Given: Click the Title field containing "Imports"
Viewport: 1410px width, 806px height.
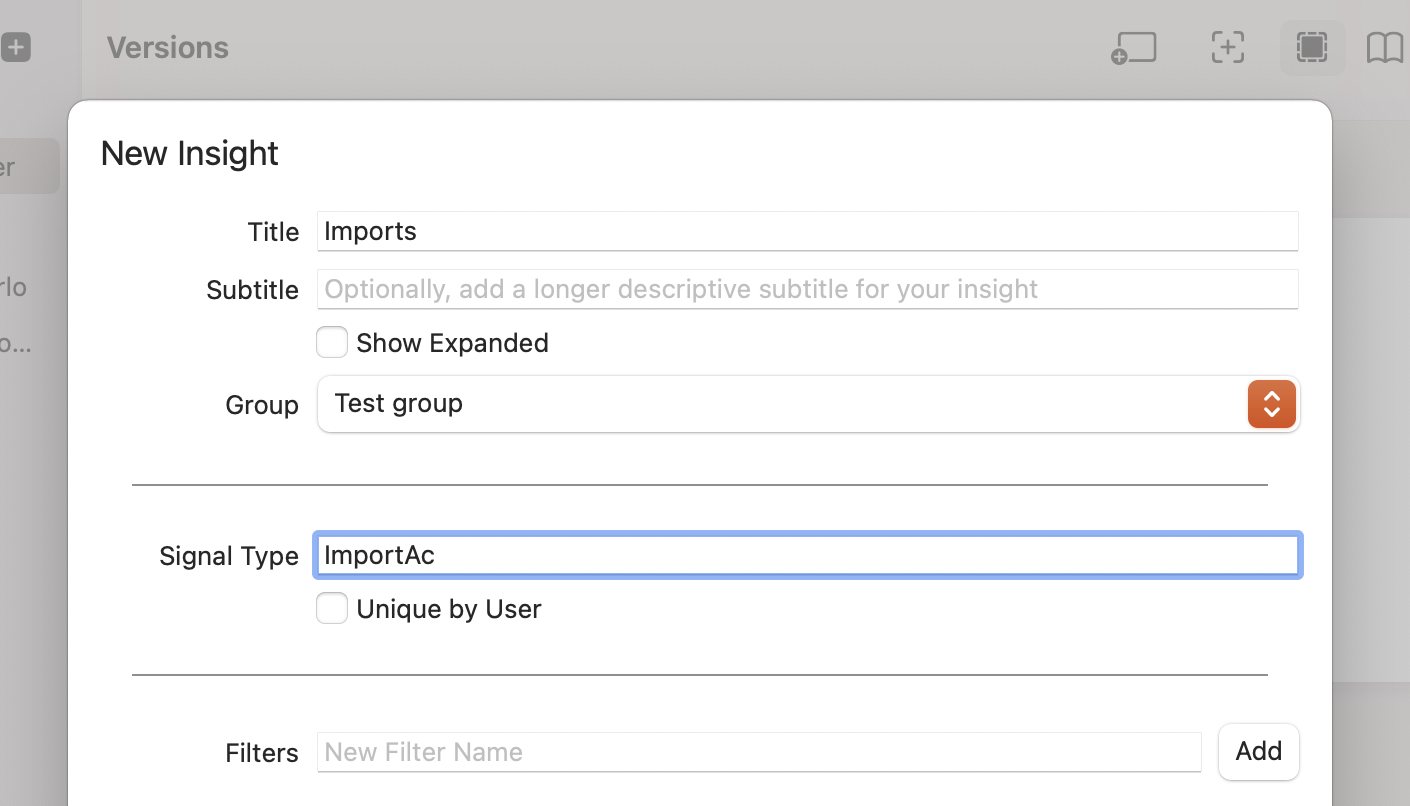Looking at the screenshot, I should point(807,231).
